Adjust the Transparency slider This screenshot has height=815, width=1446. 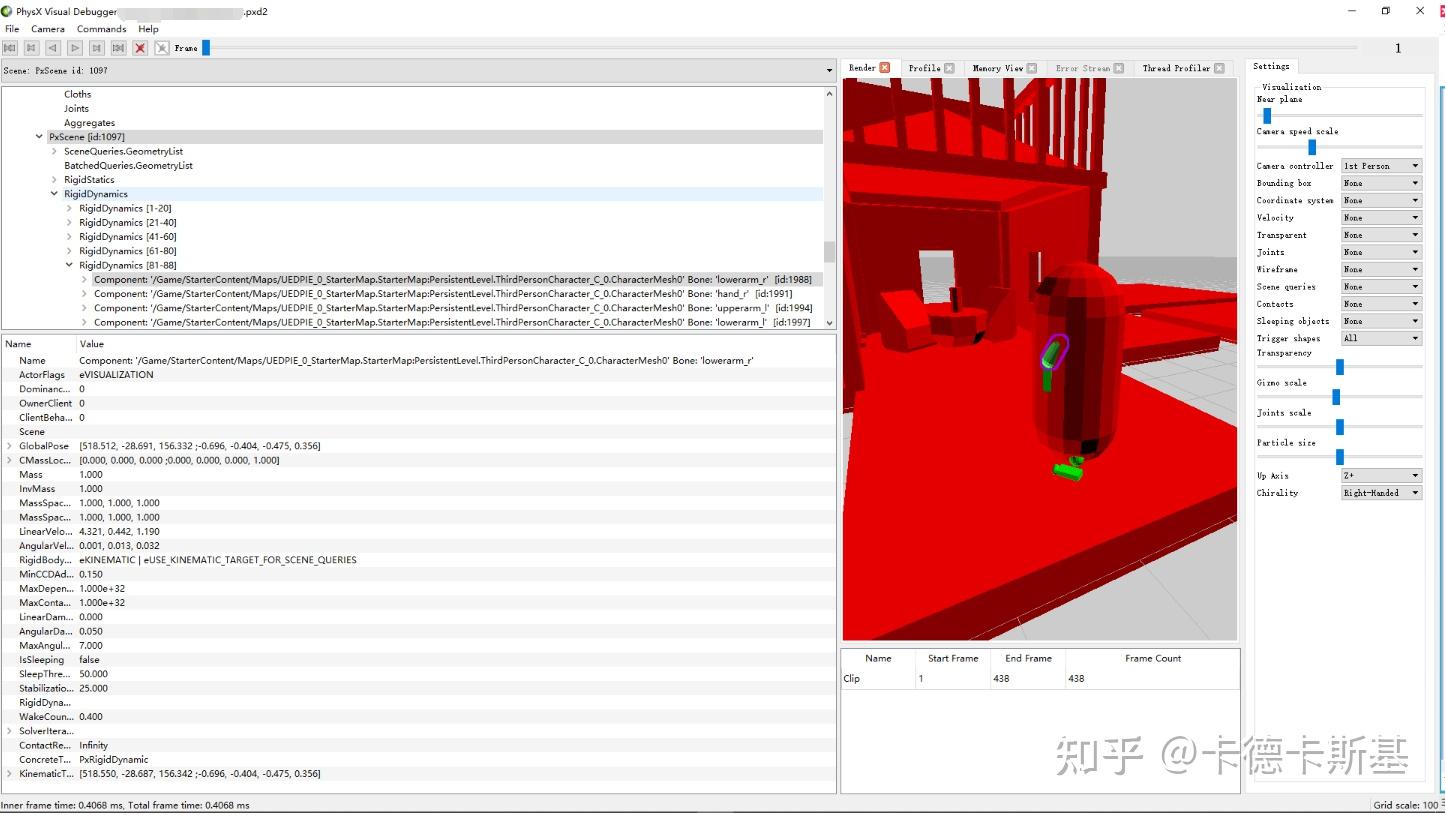[x=1340, y=367]
